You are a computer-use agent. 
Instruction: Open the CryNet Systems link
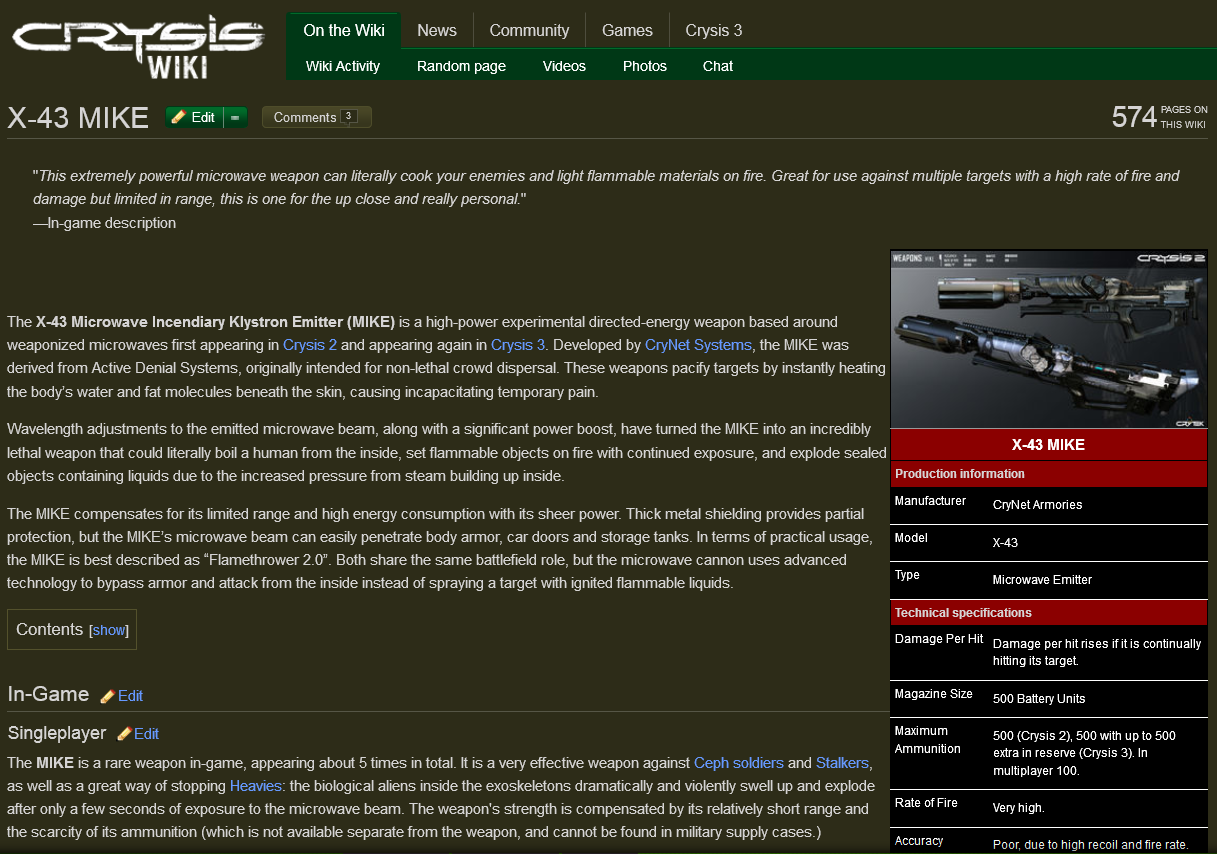pyautogui.click(x=698, y=345)
